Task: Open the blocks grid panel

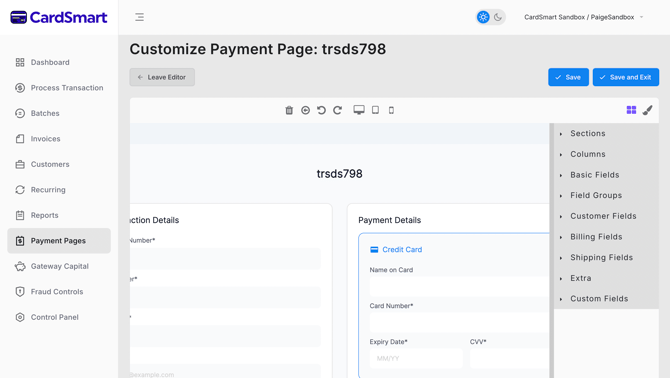Action: click(631, 110)
